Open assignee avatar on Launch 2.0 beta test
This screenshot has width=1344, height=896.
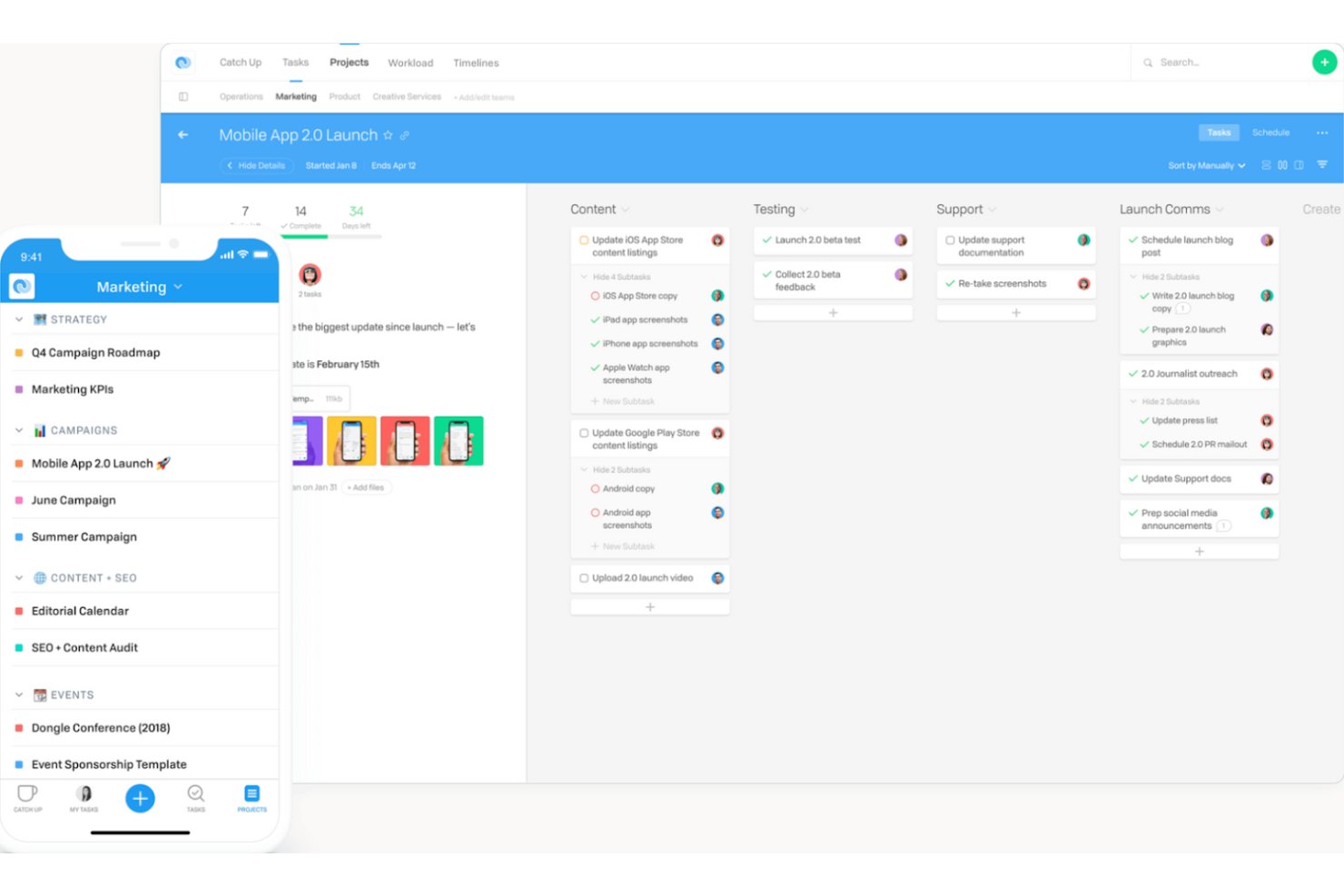pos(901,241)
